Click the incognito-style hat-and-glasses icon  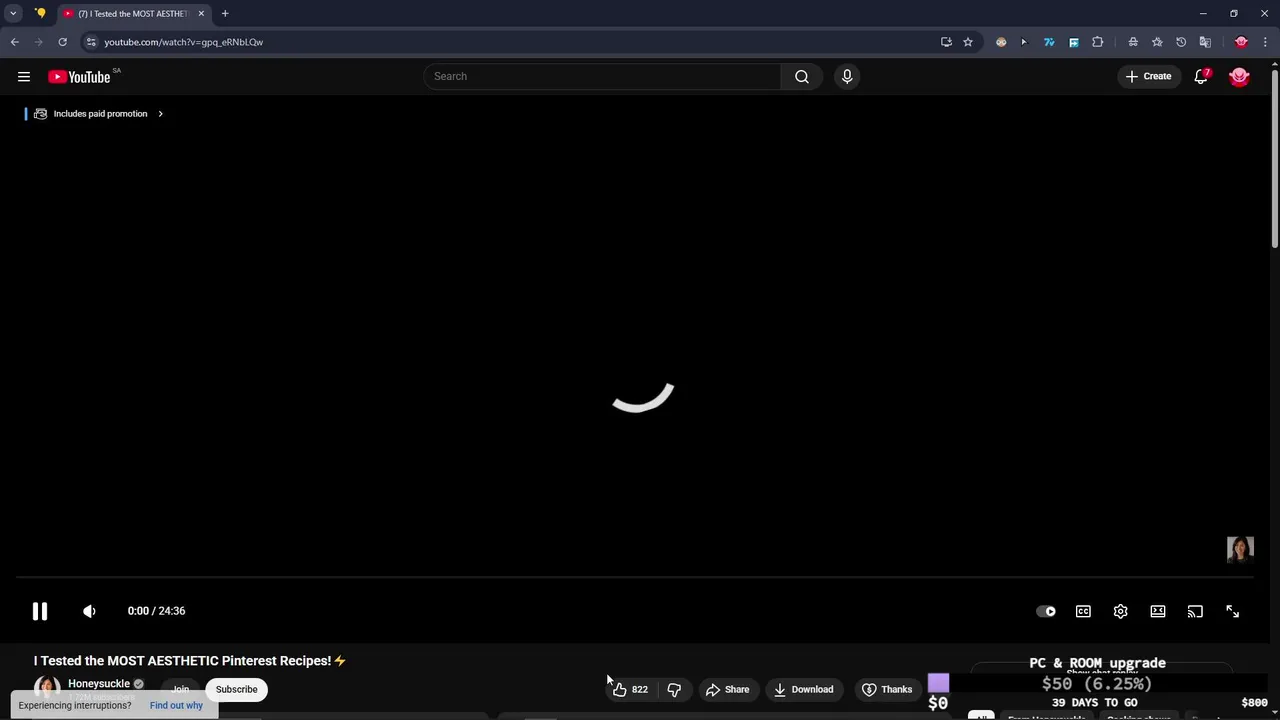point(1133,42)
